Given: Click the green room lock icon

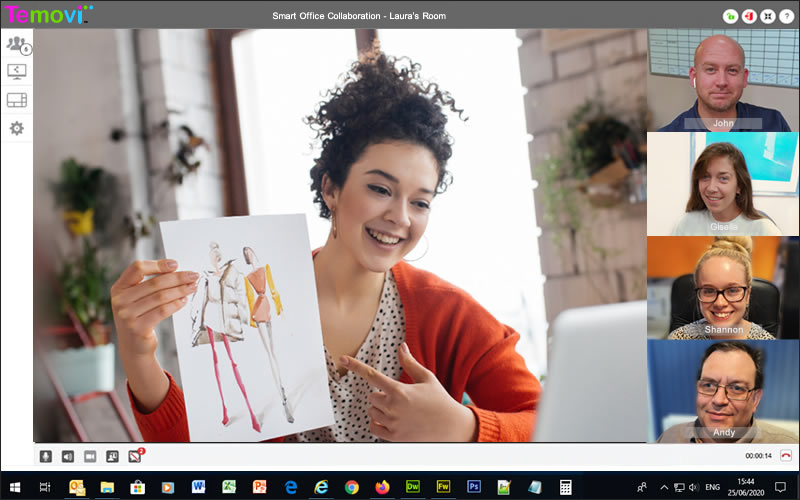Looking at the screenshot, I should coord(730,16).
